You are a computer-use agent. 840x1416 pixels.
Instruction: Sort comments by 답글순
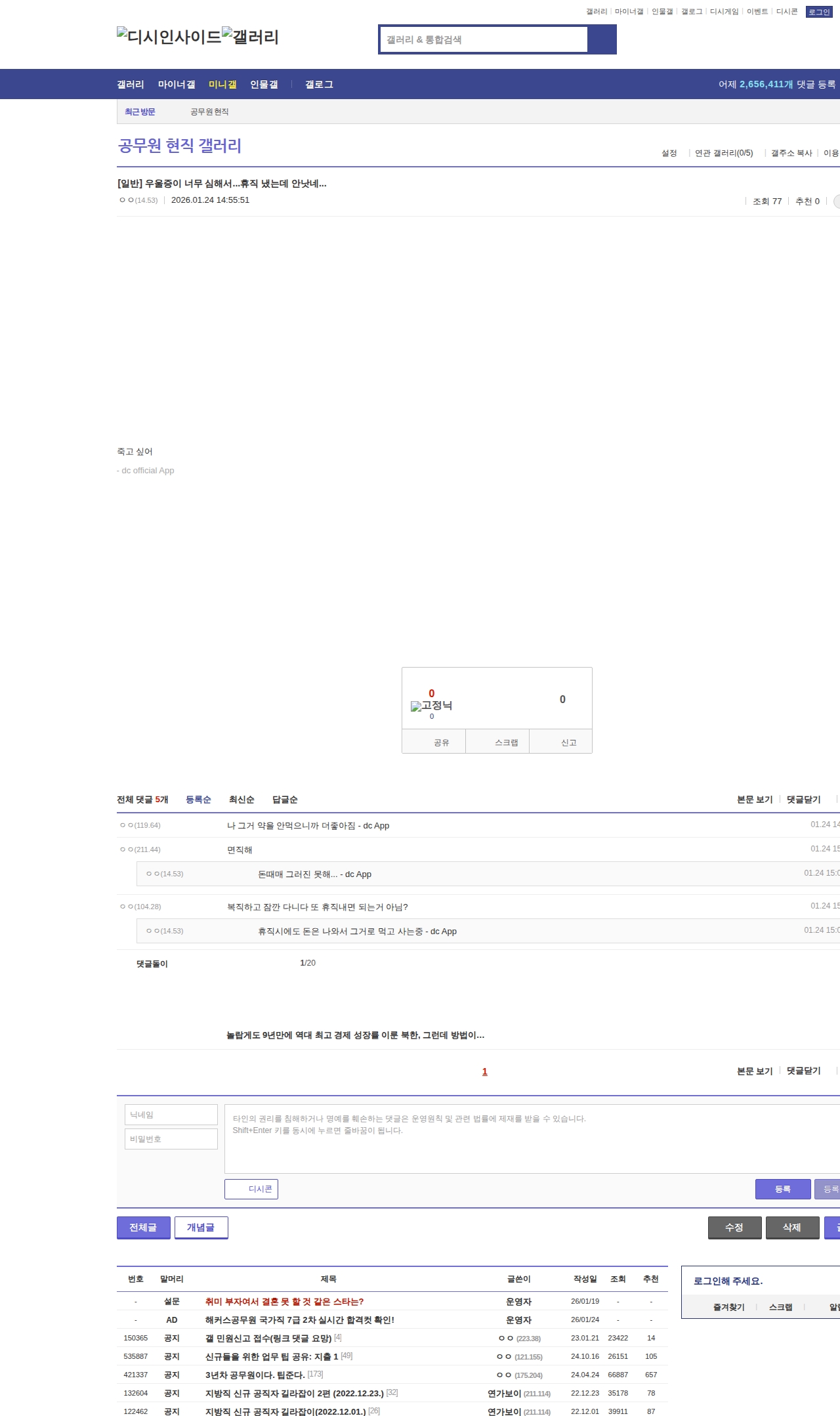pyautogui.click(x=285, y=800)
